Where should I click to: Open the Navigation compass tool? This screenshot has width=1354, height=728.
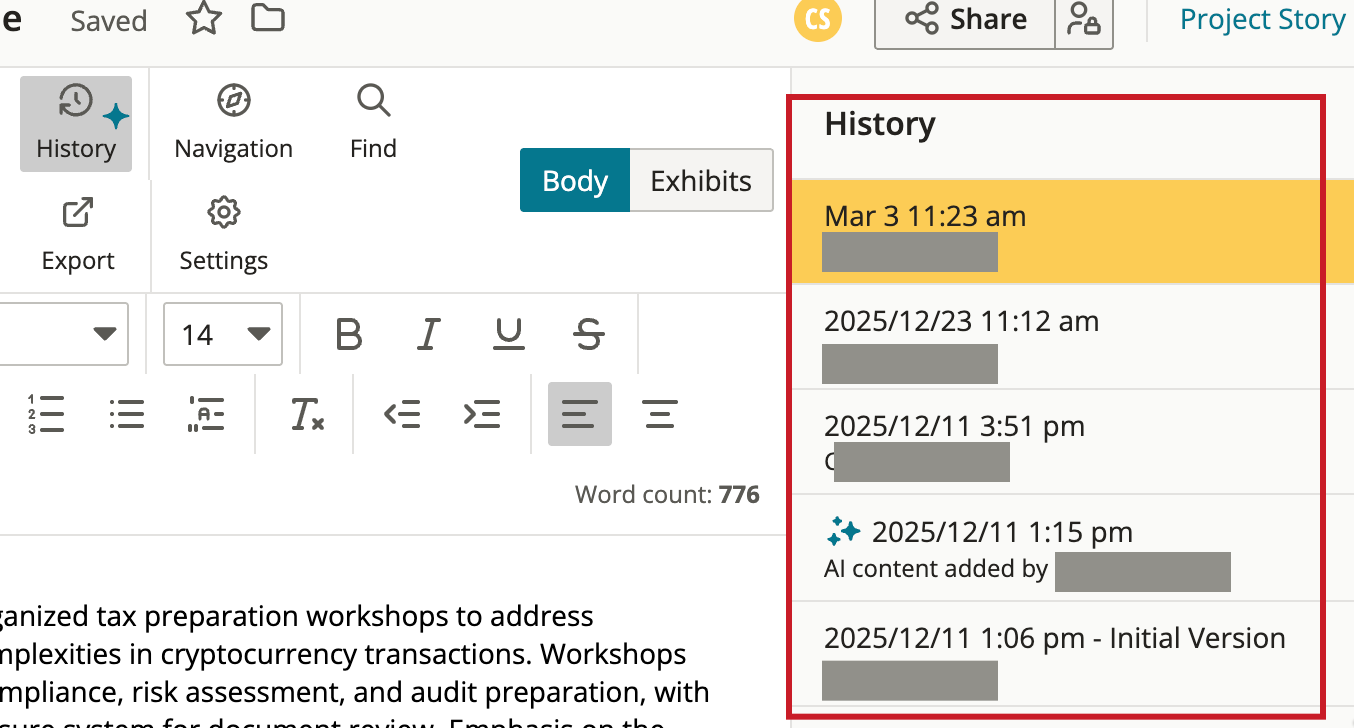tap(233, 124)
